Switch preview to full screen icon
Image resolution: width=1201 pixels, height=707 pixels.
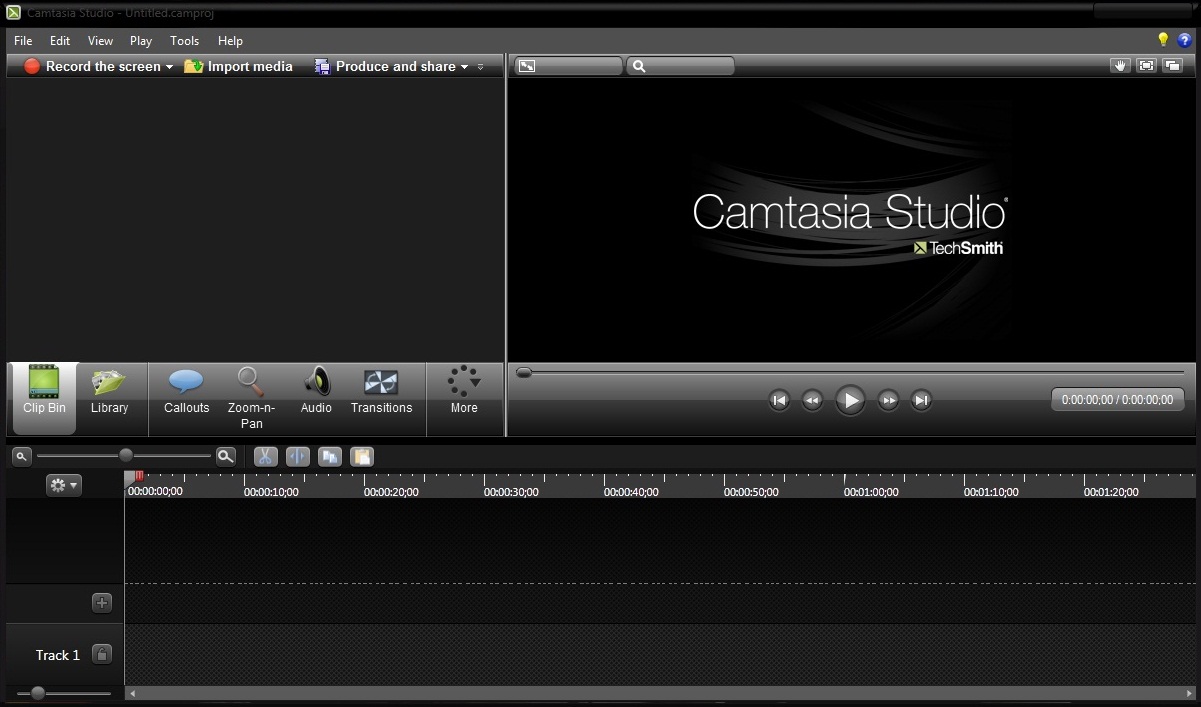1146,66
